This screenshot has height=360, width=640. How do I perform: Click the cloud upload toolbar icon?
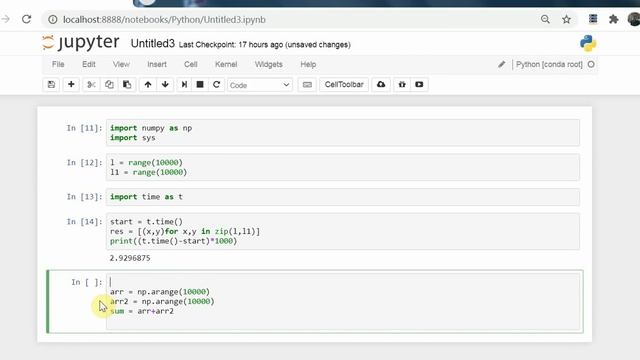click(381, 84)
